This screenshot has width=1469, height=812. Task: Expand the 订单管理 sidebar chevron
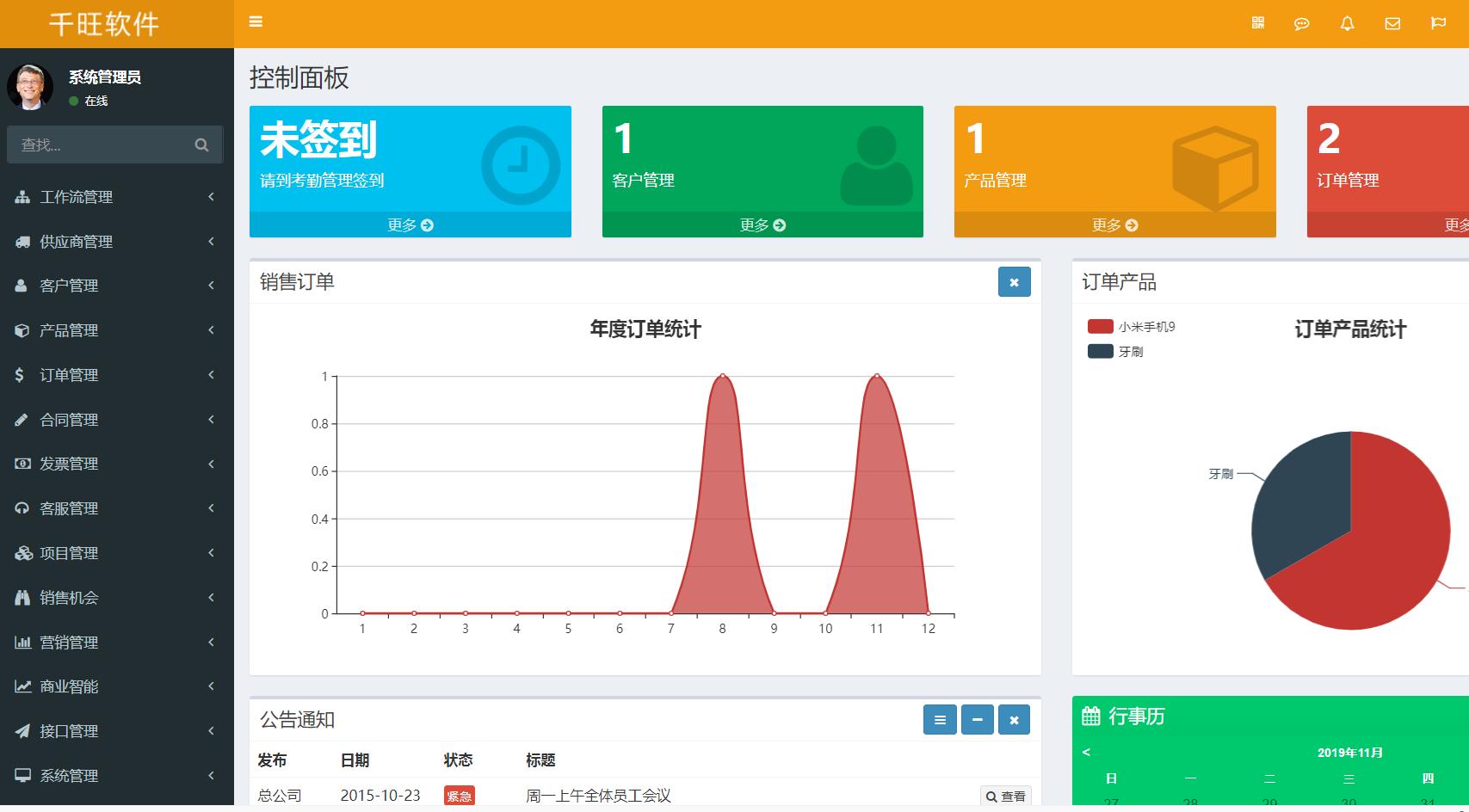[x=211, y=375]
